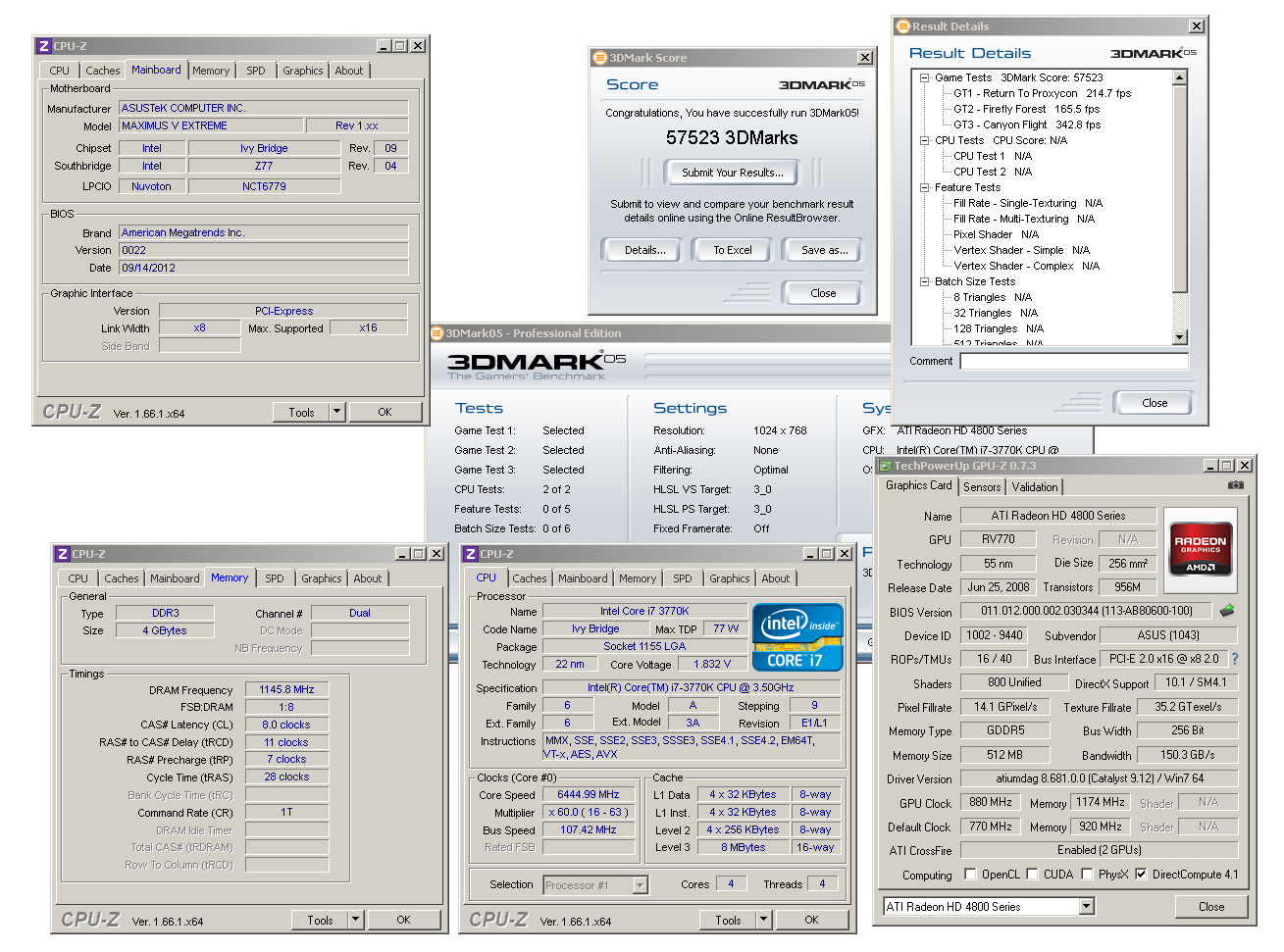Viewport: 1284px width, 952px height.
Task: Enable the PhysX checkbox in GPU-Z
Action: point(1087,875)
